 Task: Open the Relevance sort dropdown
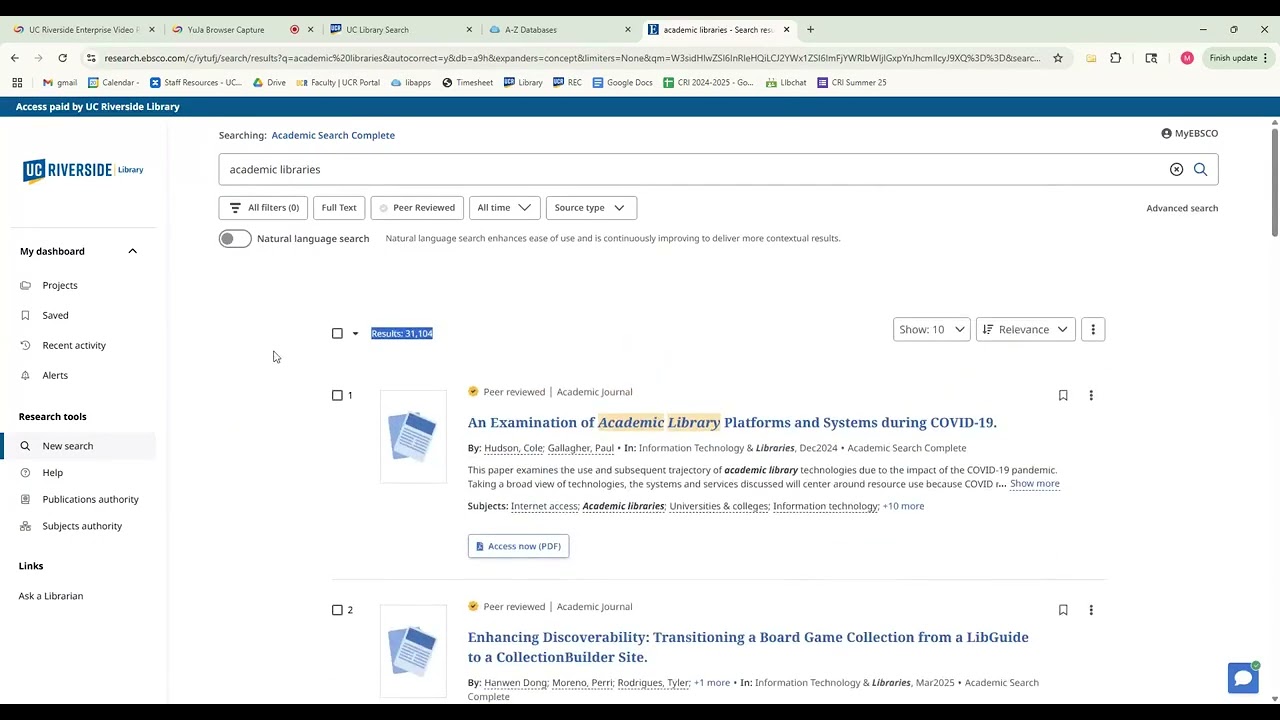pos(1025,330)
